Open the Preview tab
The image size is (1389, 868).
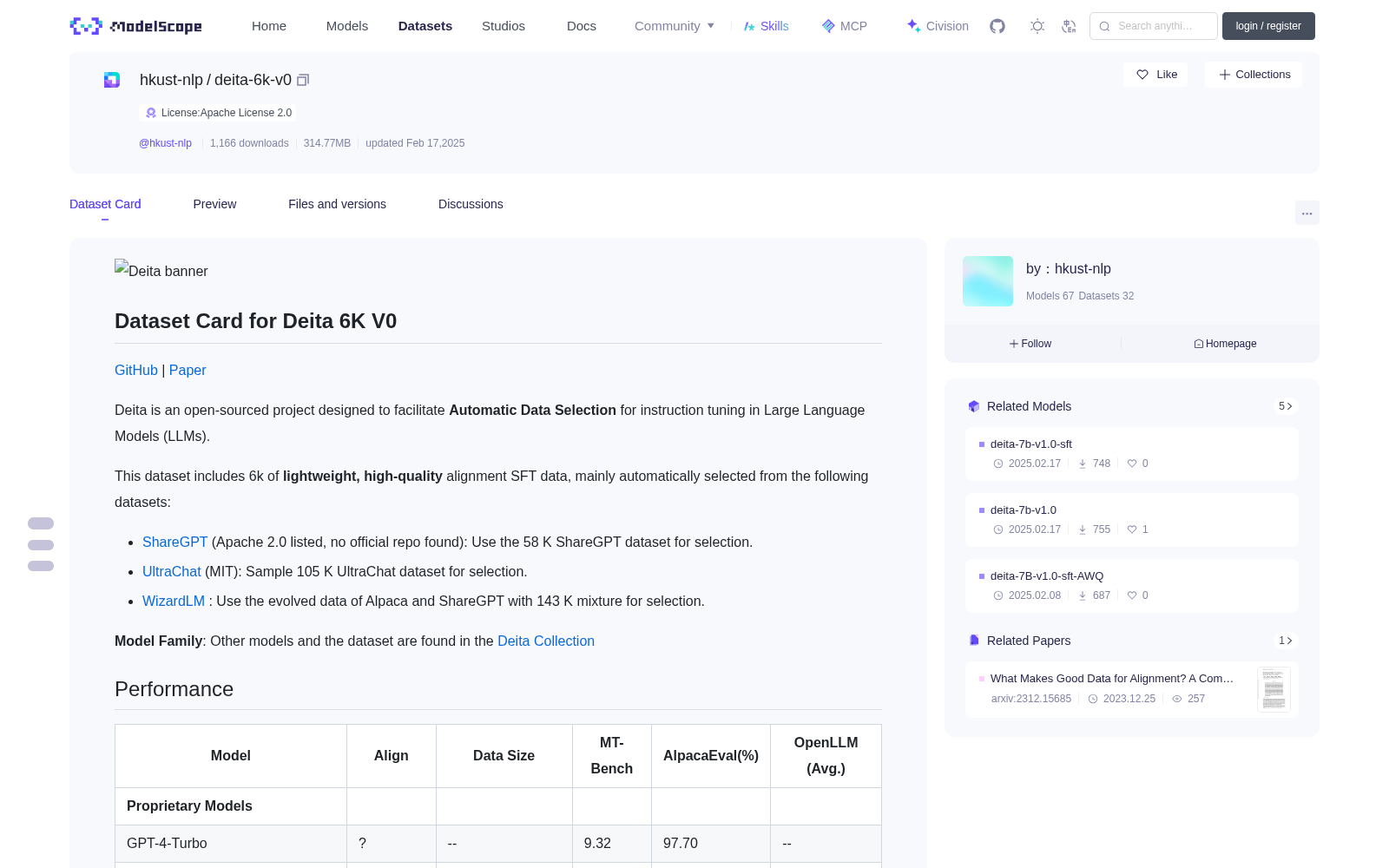tap(214, 204)
